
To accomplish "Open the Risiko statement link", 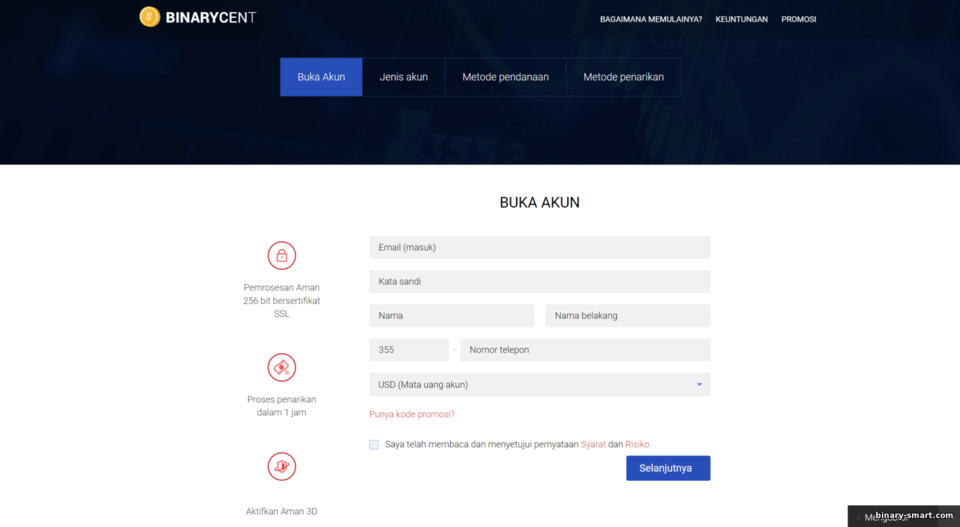I will (x=637, y=444).
